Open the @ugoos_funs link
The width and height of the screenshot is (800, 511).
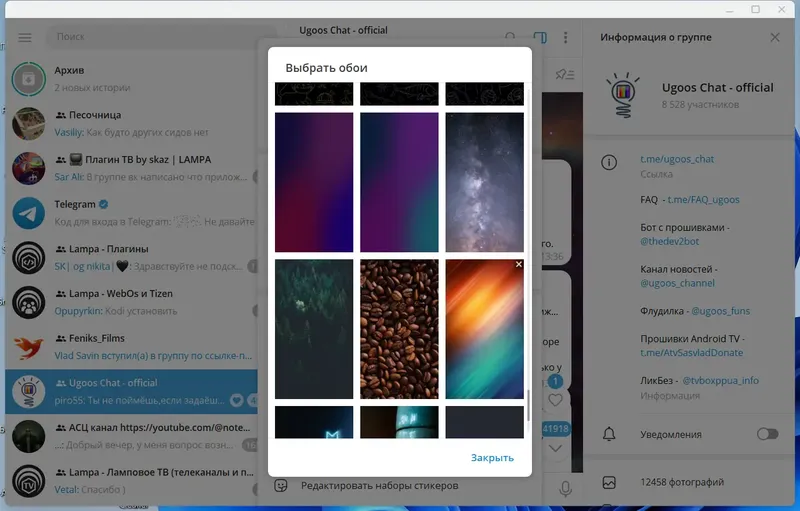[720, 311]
